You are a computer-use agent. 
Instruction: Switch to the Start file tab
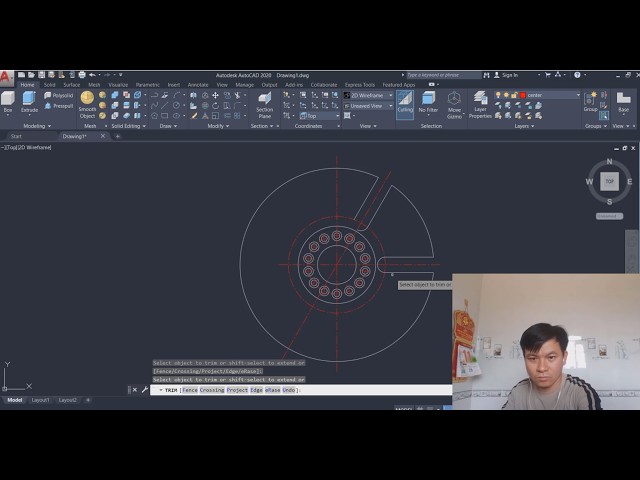coord(16,136)
